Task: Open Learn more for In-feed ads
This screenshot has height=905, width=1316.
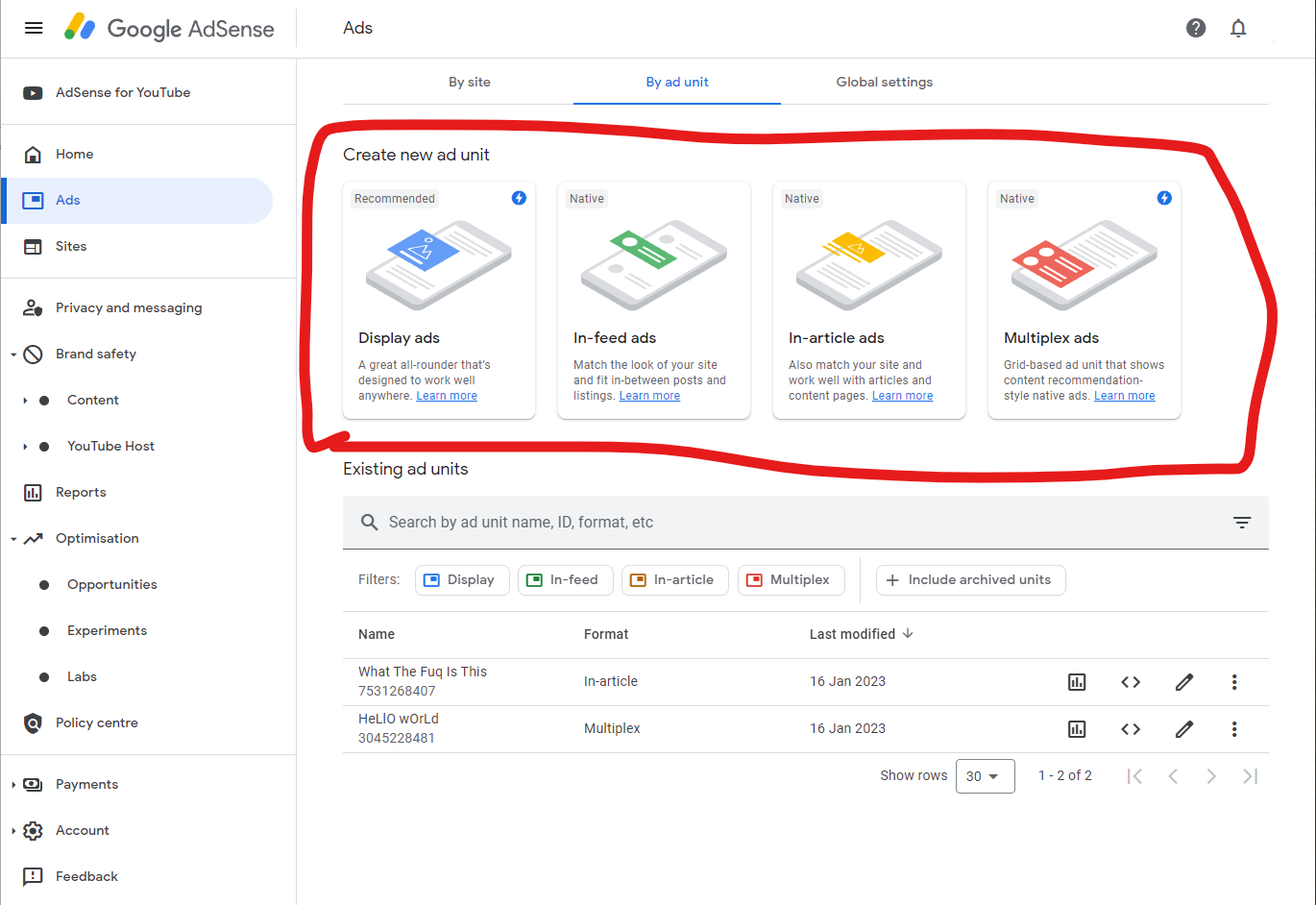Action: click(x=649, y=396)
